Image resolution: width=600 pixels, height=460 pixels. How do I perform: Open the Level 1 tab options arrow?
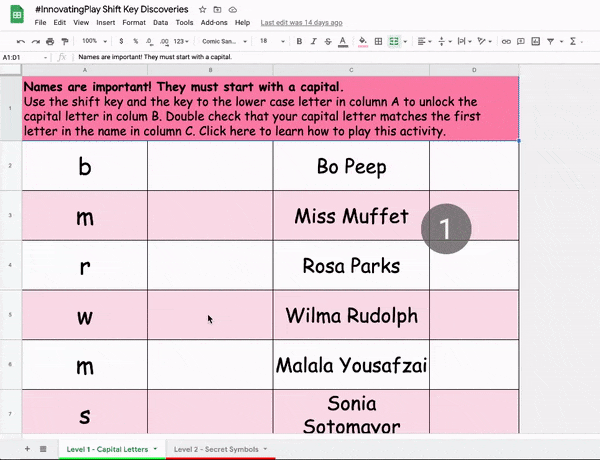click(x=155, y=449)
